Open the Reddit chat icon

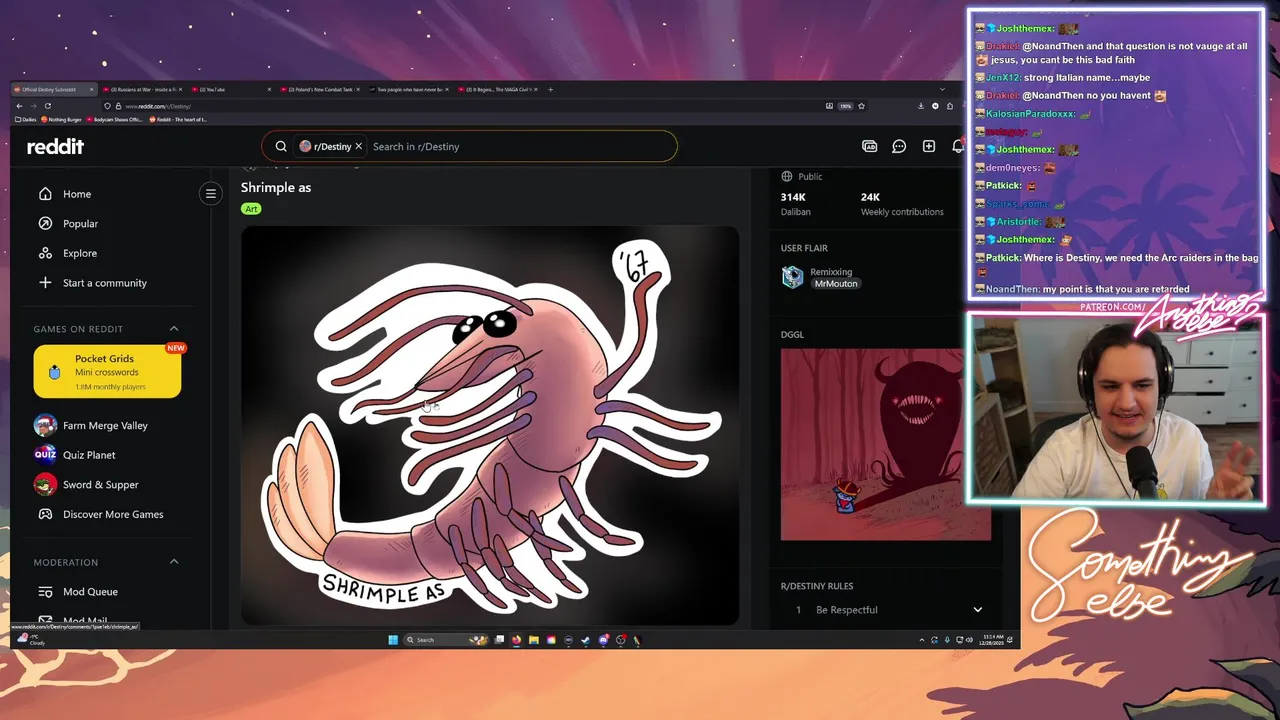[x=899, y=146]
